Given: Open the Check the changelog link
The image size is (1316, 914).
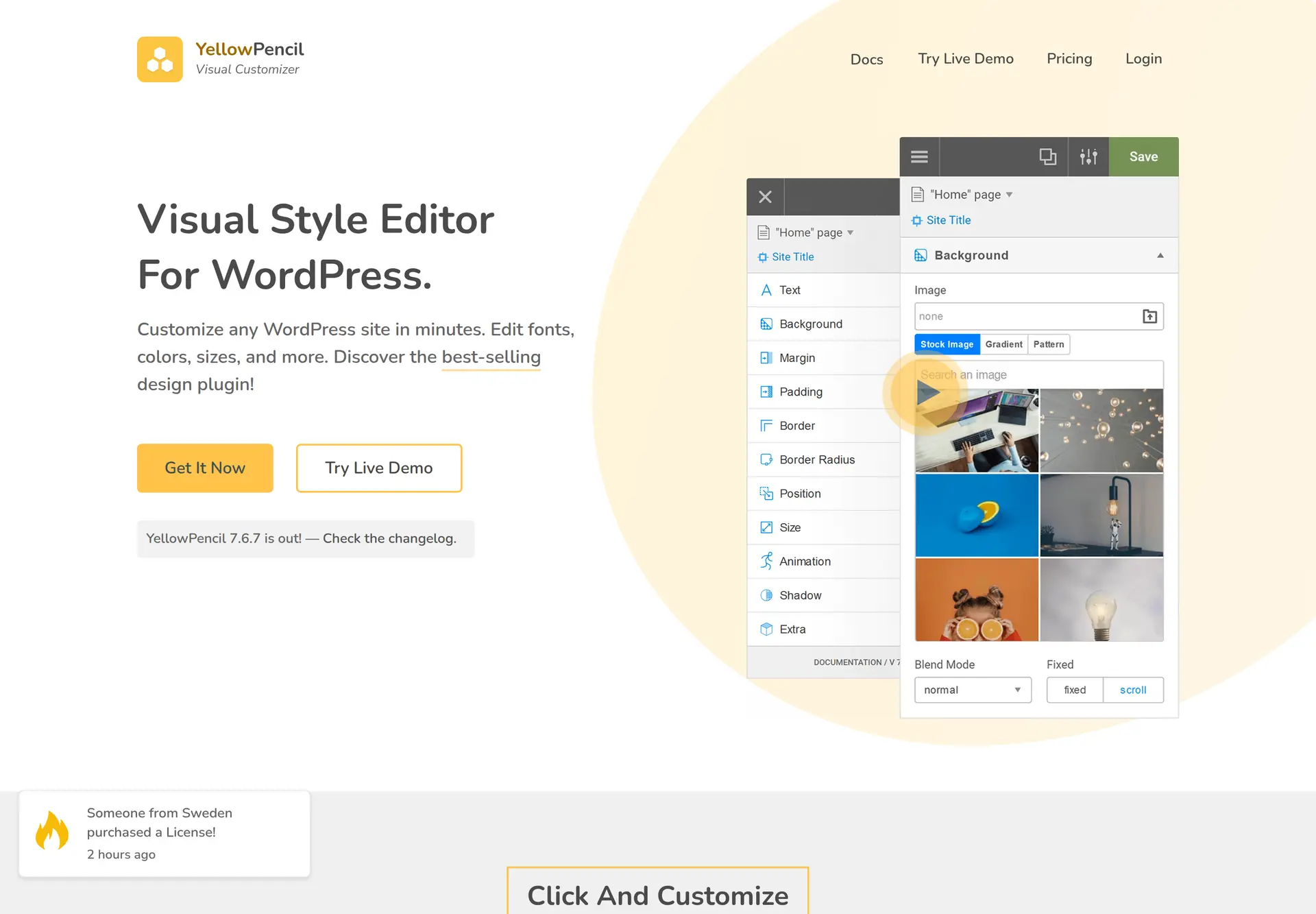Looking at the screenshot, I should [389, 538].
